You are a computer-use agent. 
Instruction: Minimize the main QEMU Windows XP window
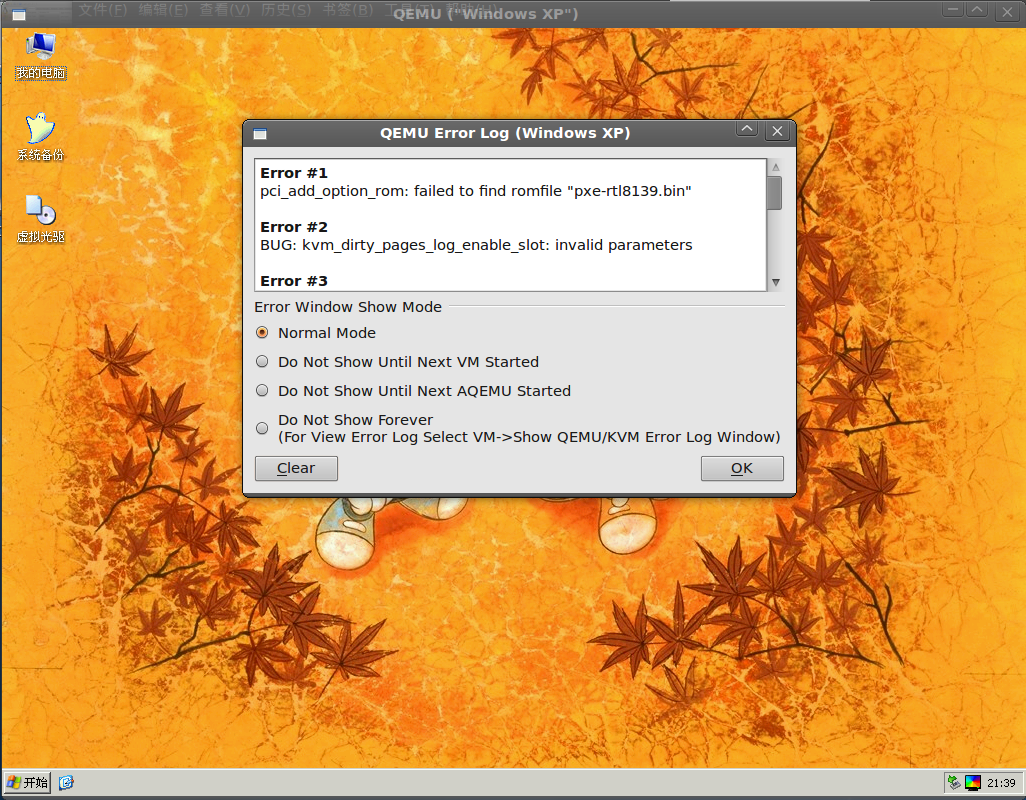(953, 10)
